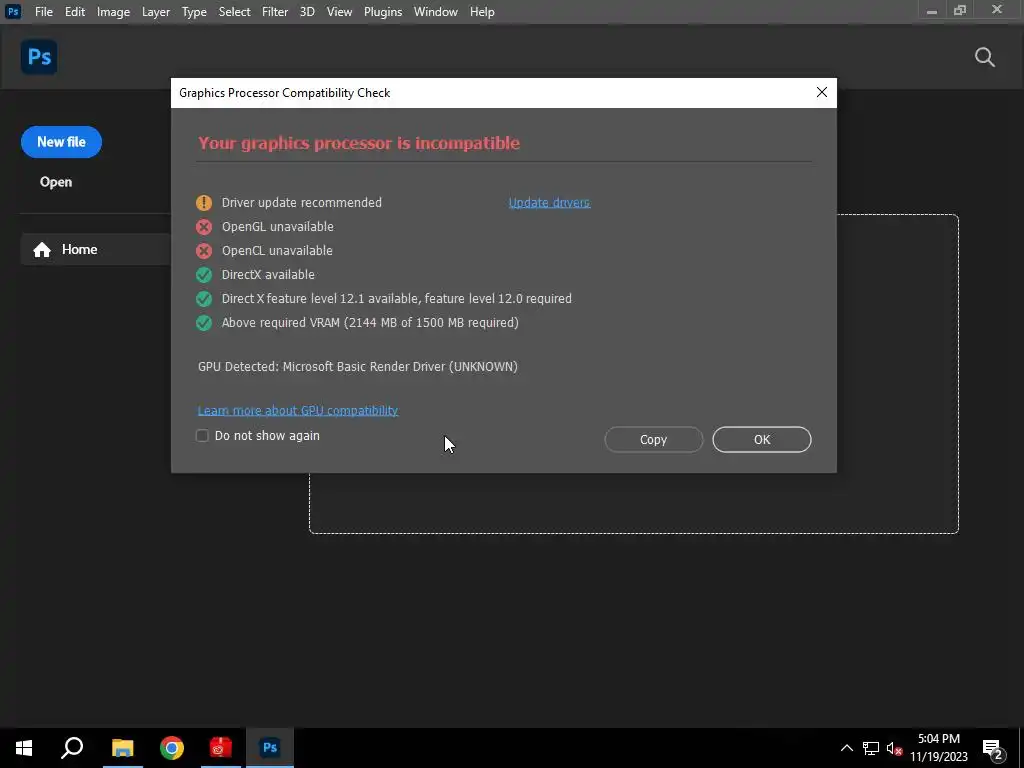Screen dimensions: 1024x768
Task: Click the small Ps icon in title bar
Action: [x=13, y=11]
